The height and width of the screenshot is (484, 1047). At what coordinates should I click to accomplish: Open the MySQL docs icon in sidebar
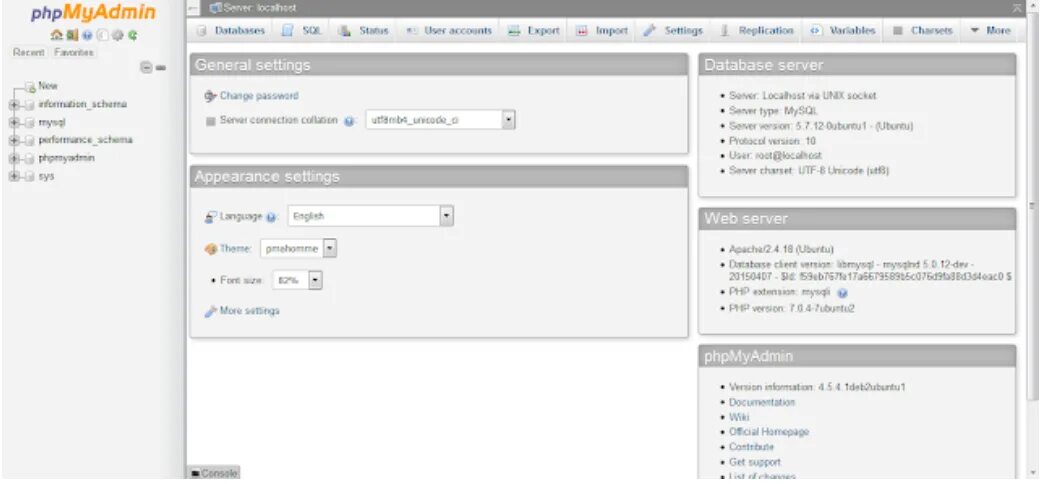[x=102, y=35]
